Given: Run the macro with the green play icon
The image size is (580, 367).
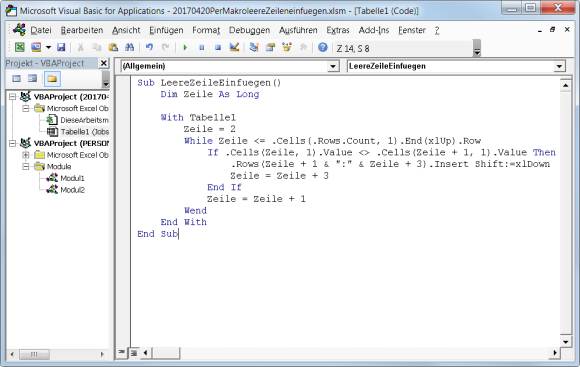Looking at the screenshot, I should (185, 47).
